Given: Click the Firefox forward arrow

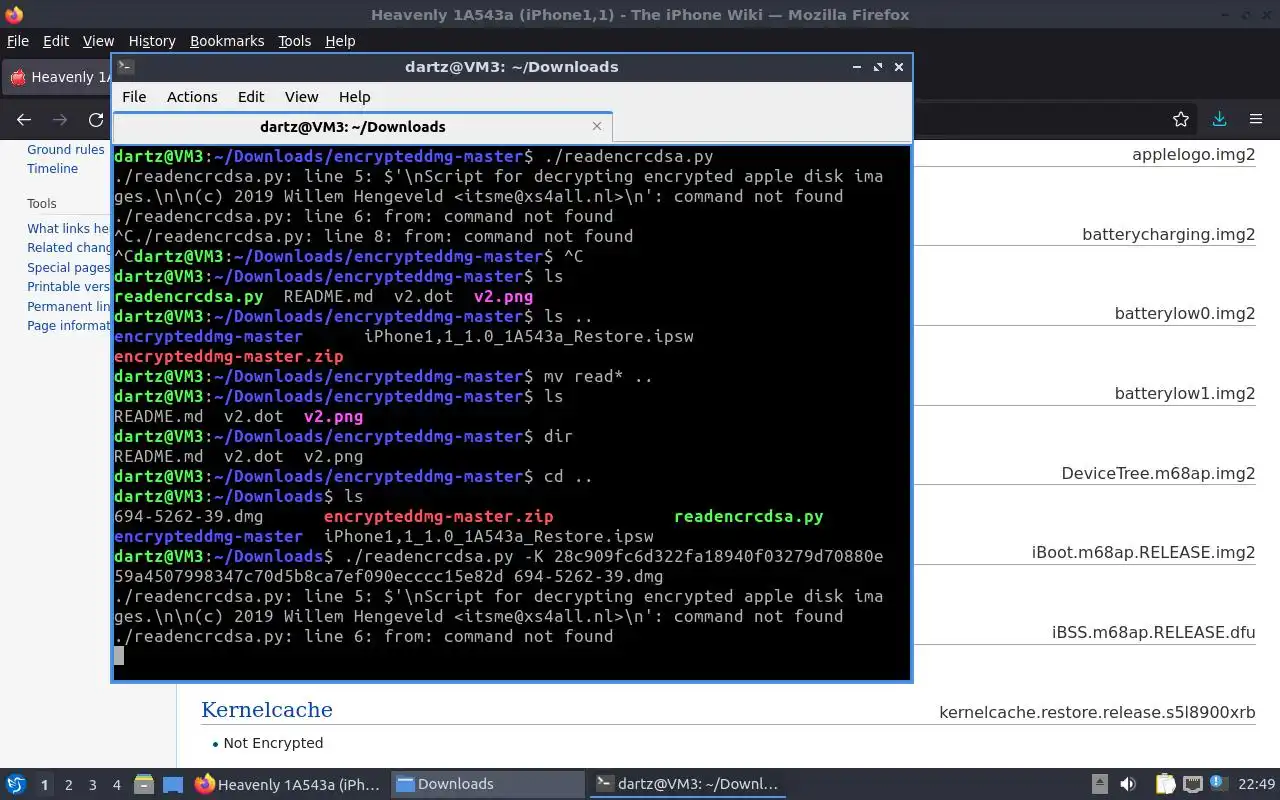Looking at the screenshot, I should tap(60, 120).
